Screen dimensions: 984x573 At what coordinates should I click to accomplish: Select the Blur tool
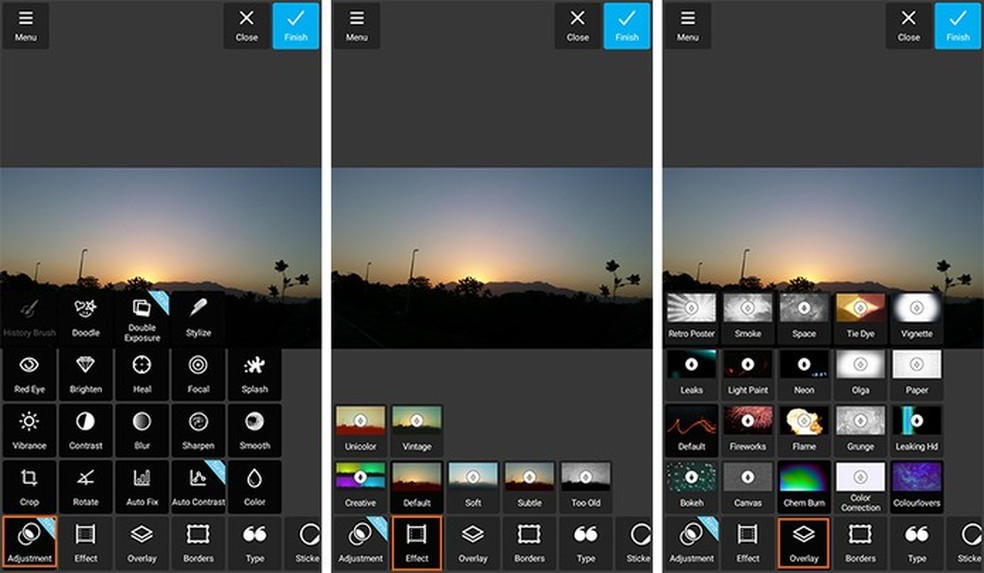tap(142, 431)
